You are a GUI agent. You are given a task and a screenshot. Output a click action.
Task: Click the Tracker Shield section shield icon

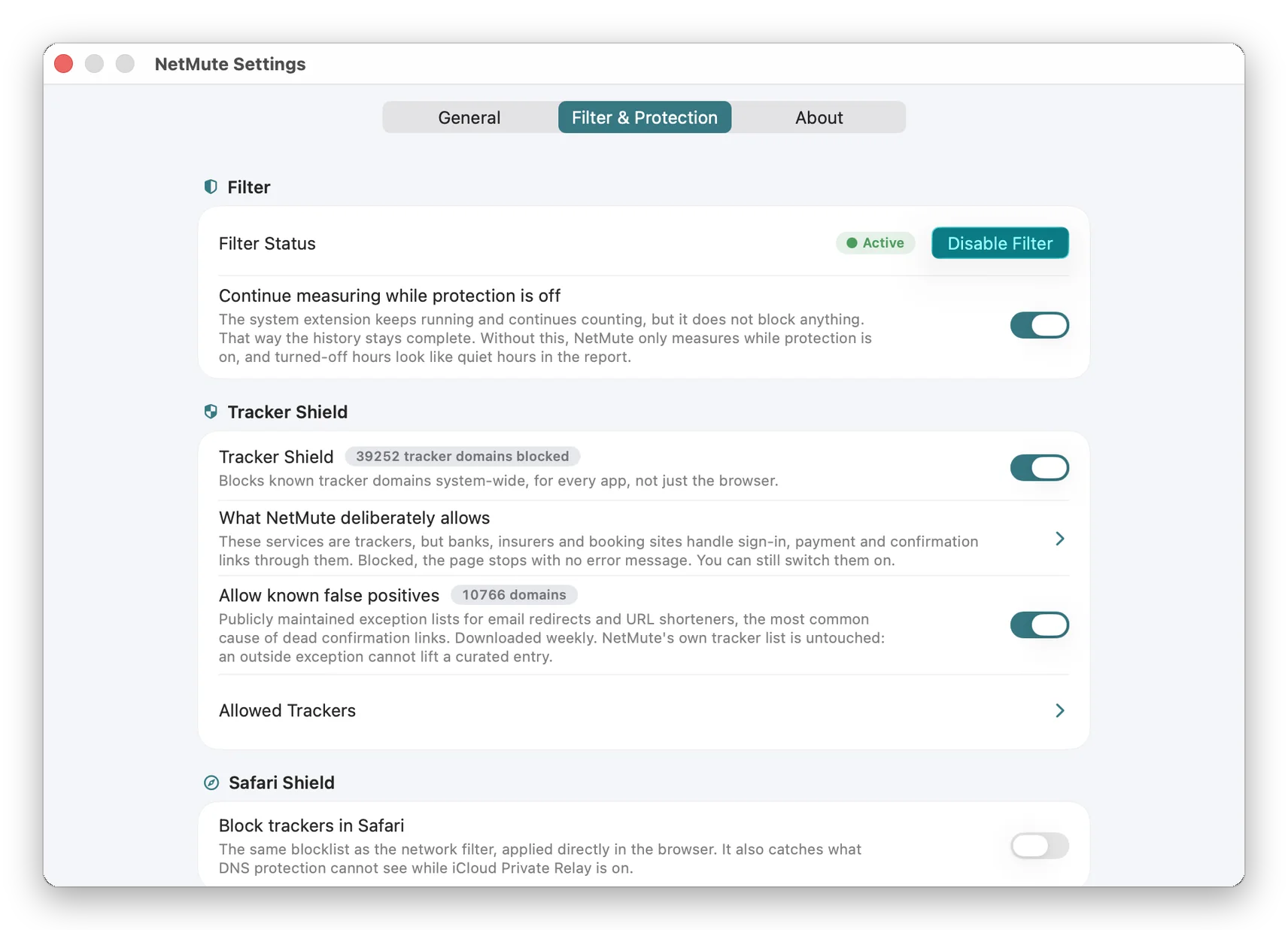211,412
